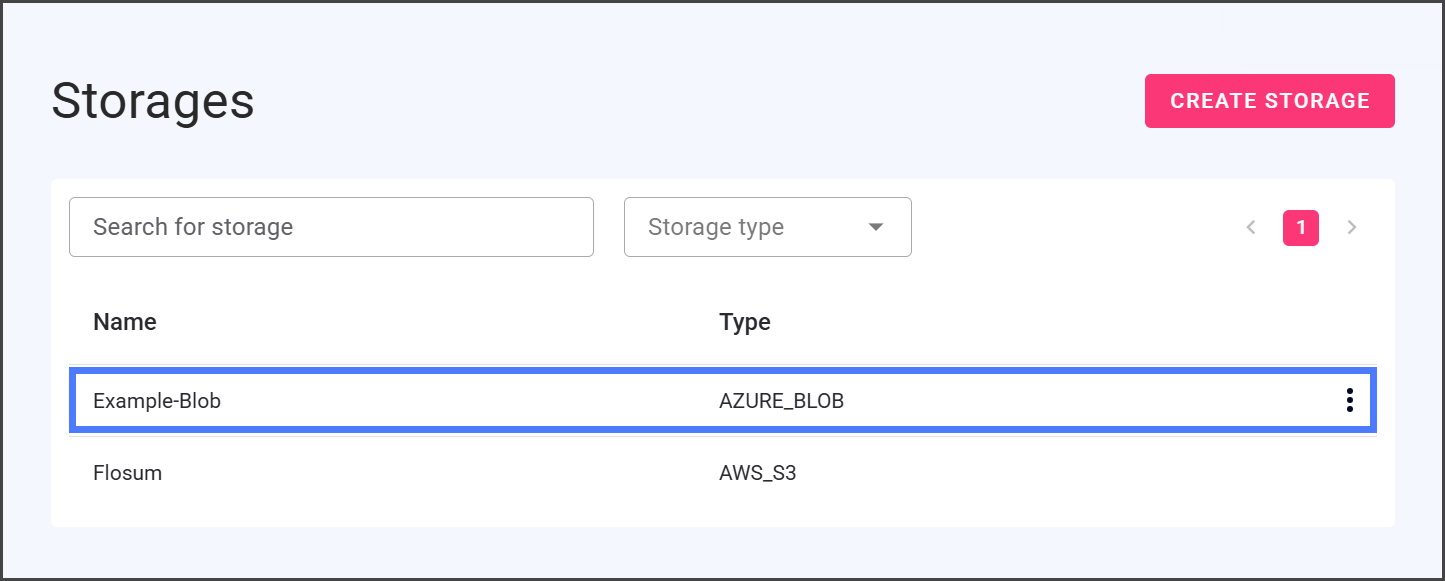Go to the previous page chevron

pyautogui.click(x=1251, y=228)
